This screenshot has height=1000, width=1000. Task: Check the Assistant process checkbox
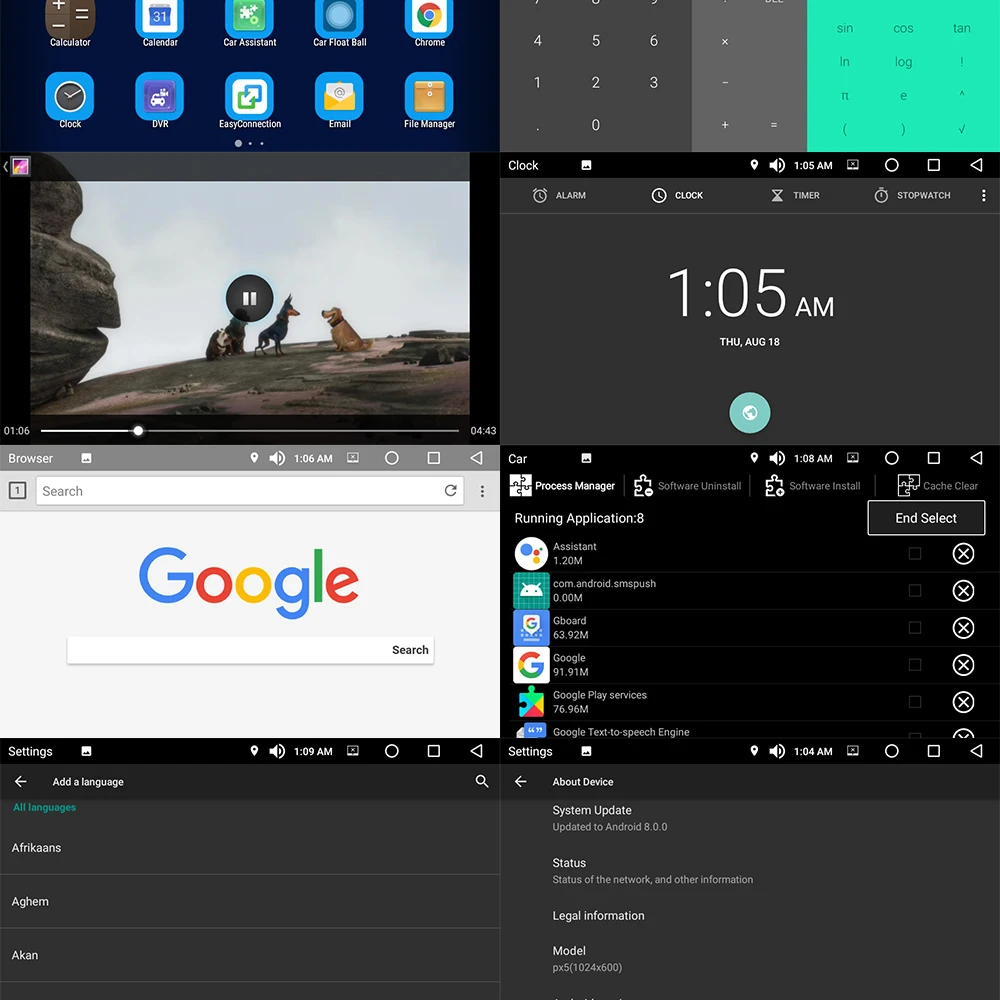915,554
